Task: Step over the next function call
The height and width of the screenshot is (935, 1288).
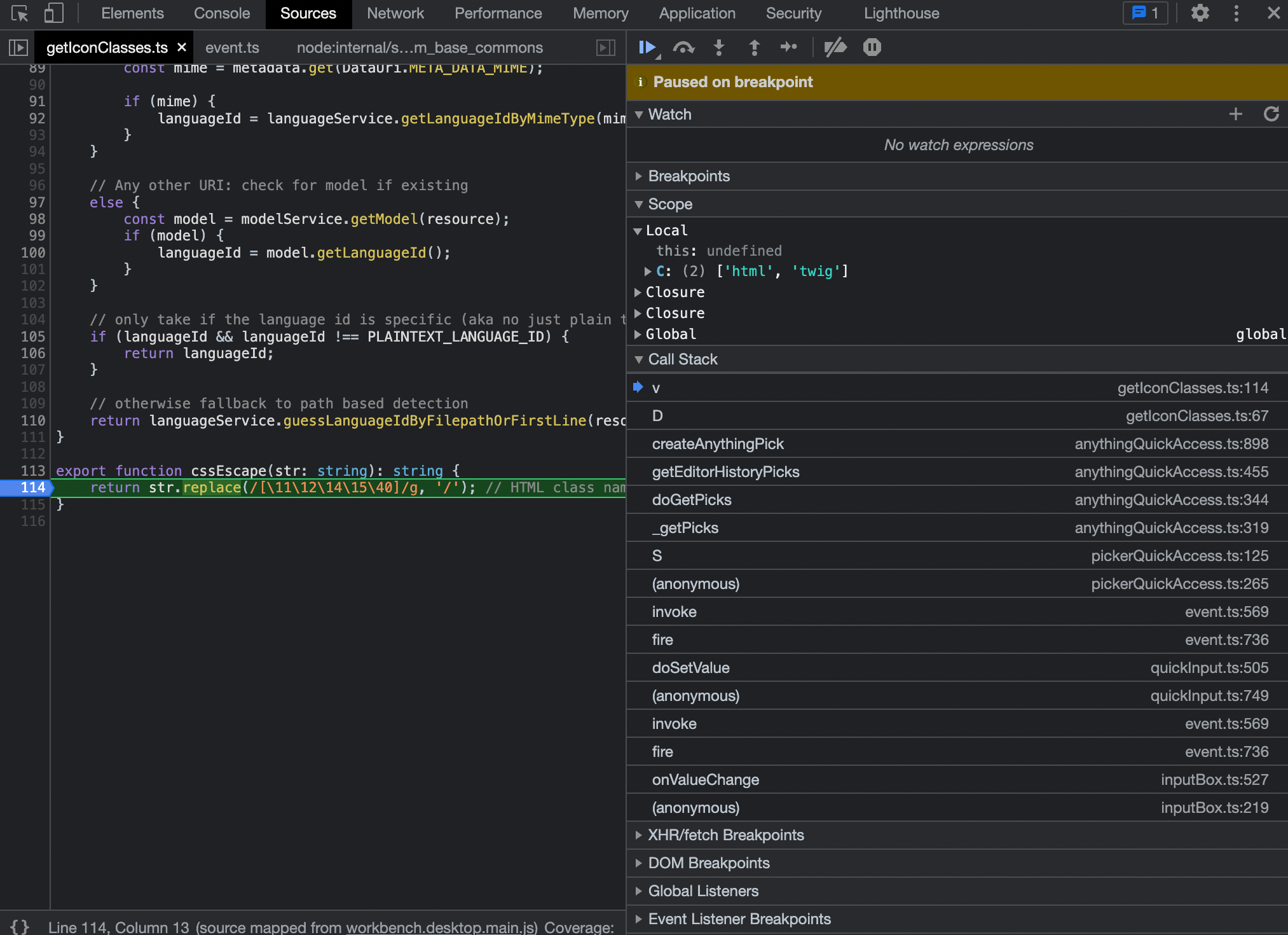Action: tap(683, 47)
